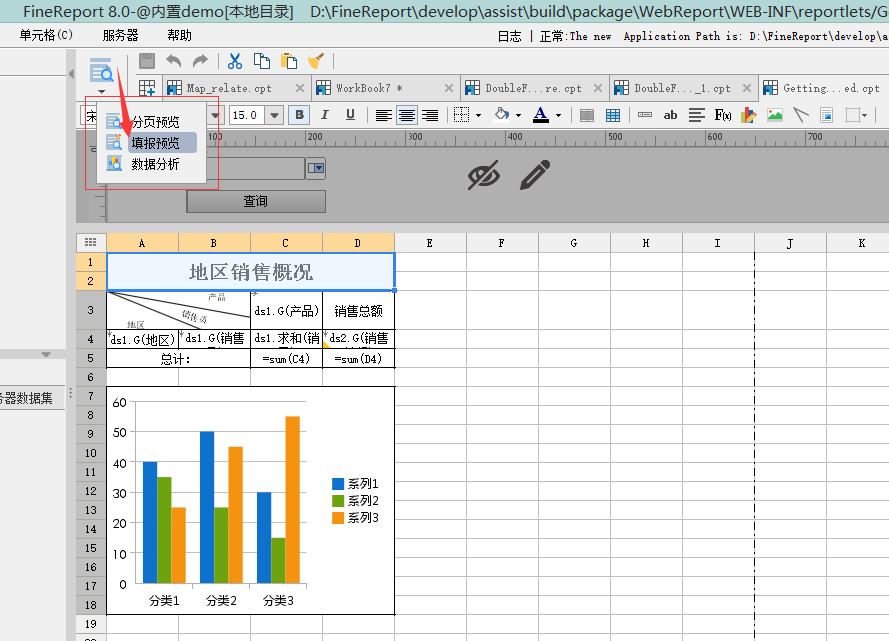This screenshot has height=641, width=889.
Task: Toggle underline formatting
Action: [x=350, y=115]
